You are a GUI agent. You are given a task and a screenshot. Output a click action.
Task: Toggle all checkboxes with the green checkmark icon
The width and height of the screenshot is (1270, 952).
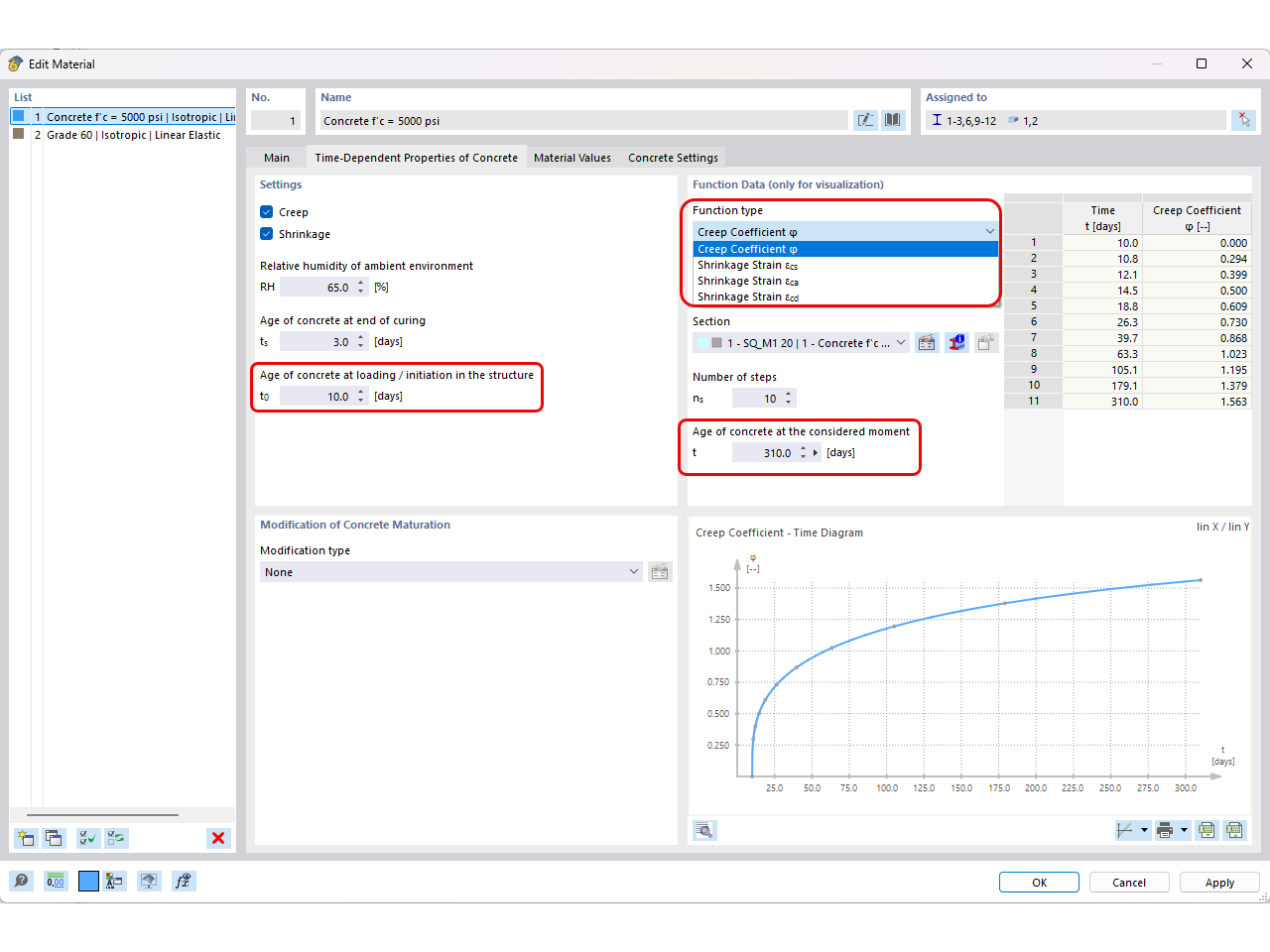(87, 838)
